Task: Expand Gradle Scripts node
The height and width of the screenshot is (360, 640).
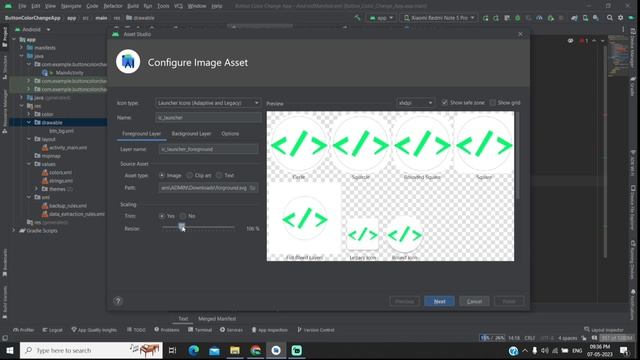Action: [x=14, y=231]
